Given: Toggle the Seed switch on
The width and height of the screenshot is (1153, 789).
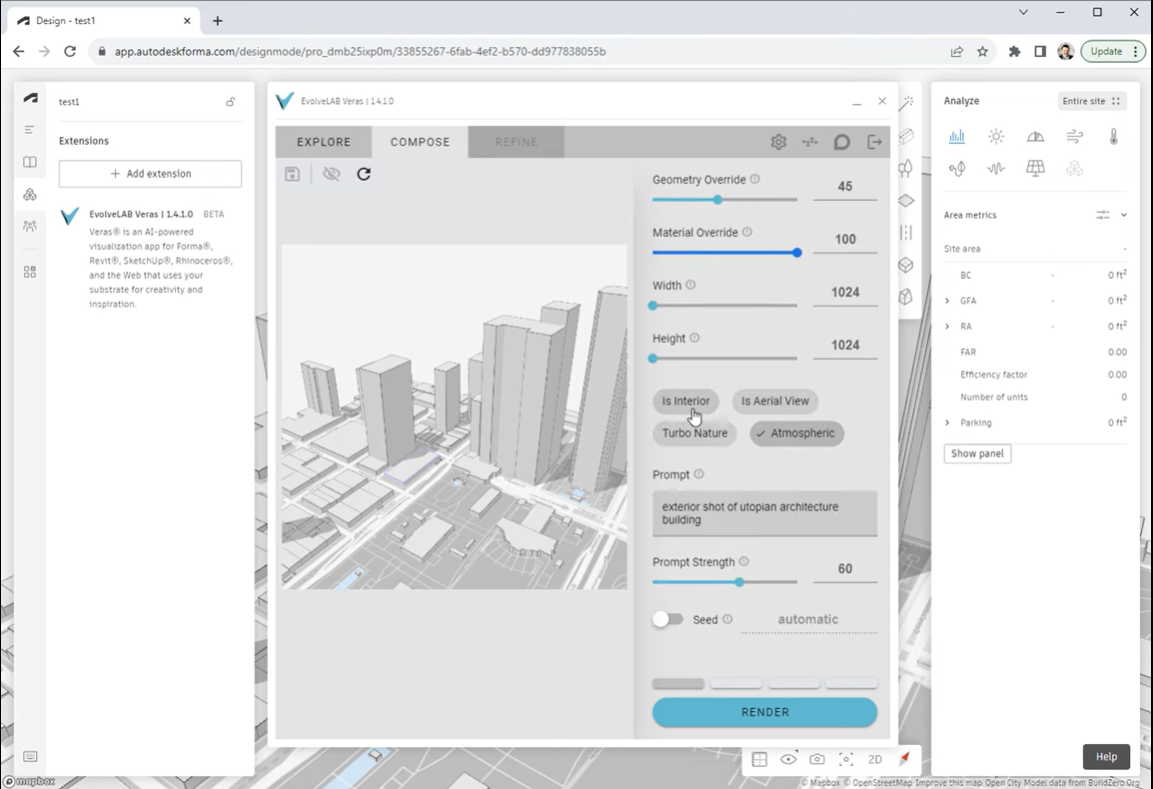Looking at the screenshot, I should point(667,619).
